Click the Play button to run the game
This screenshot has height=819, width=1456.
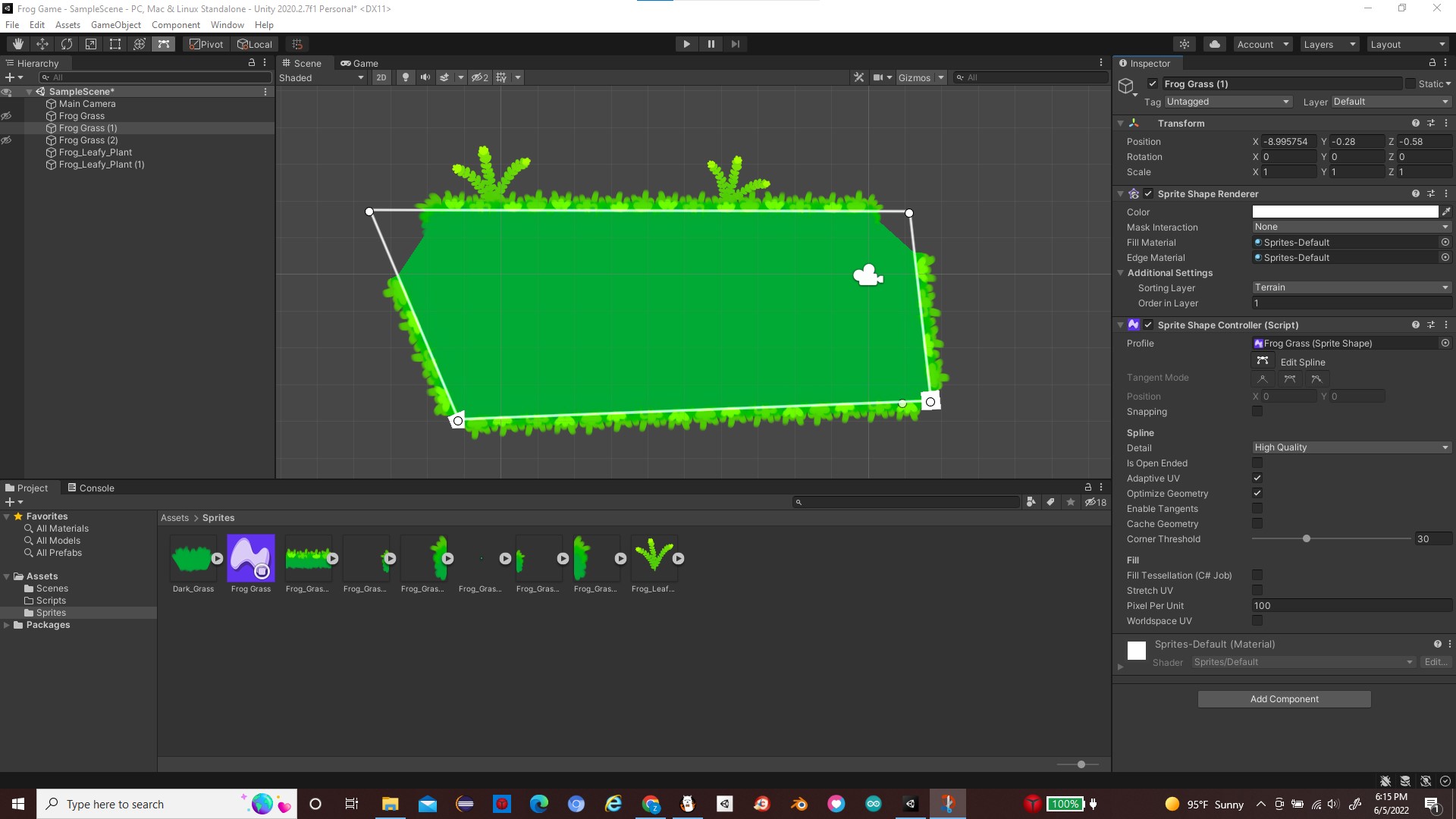(x=686, y=43)
